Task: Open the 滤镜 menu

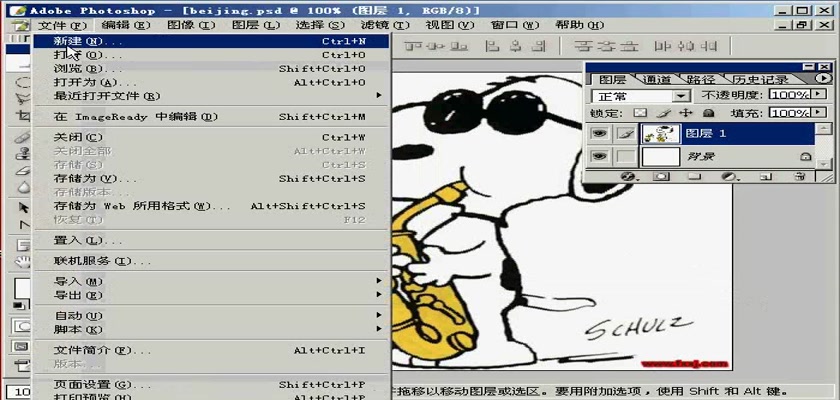Action: [x=385, y=25]
